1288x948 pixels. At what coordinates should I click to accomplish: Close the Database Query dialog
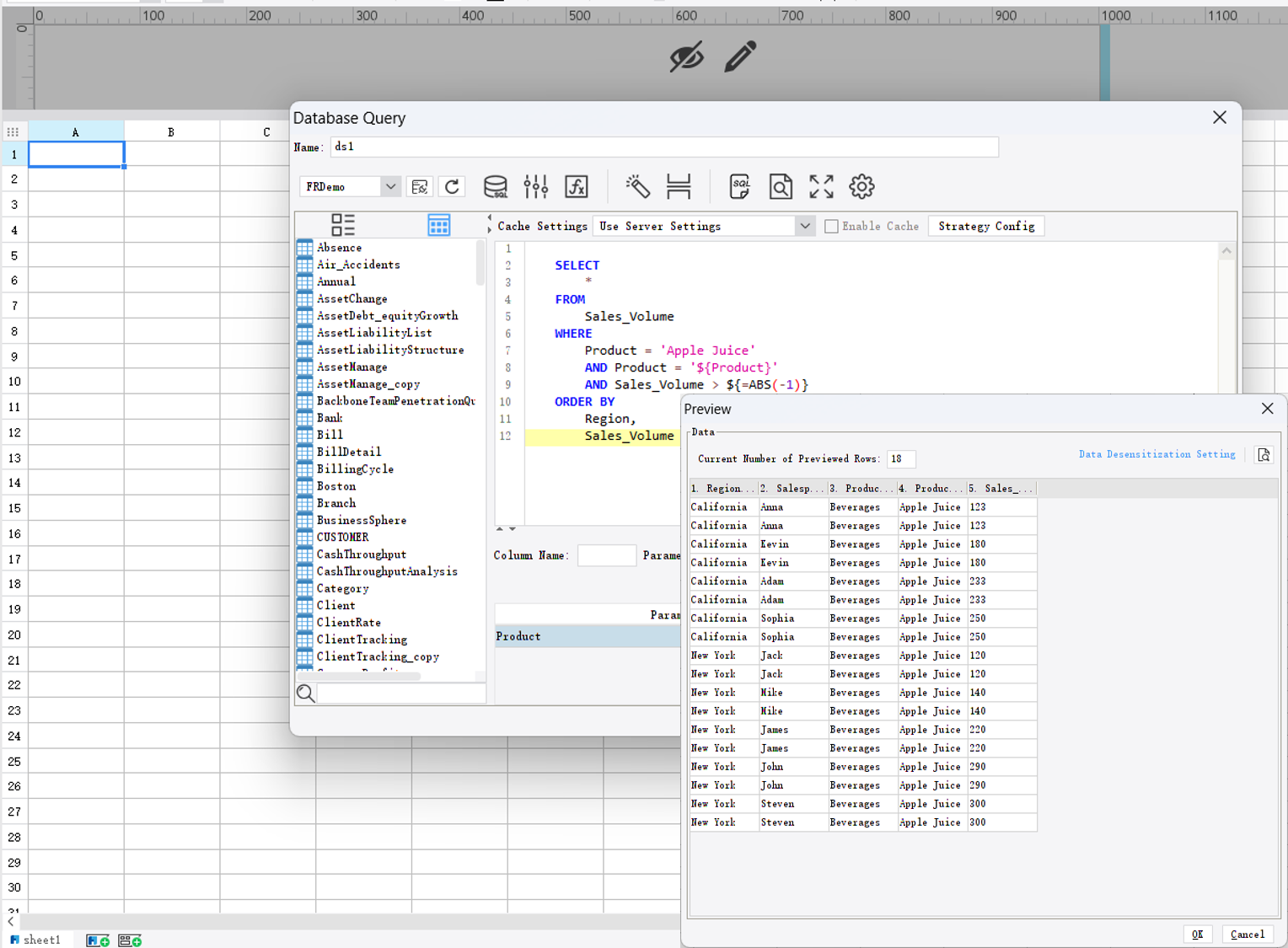pos(1220,117)
